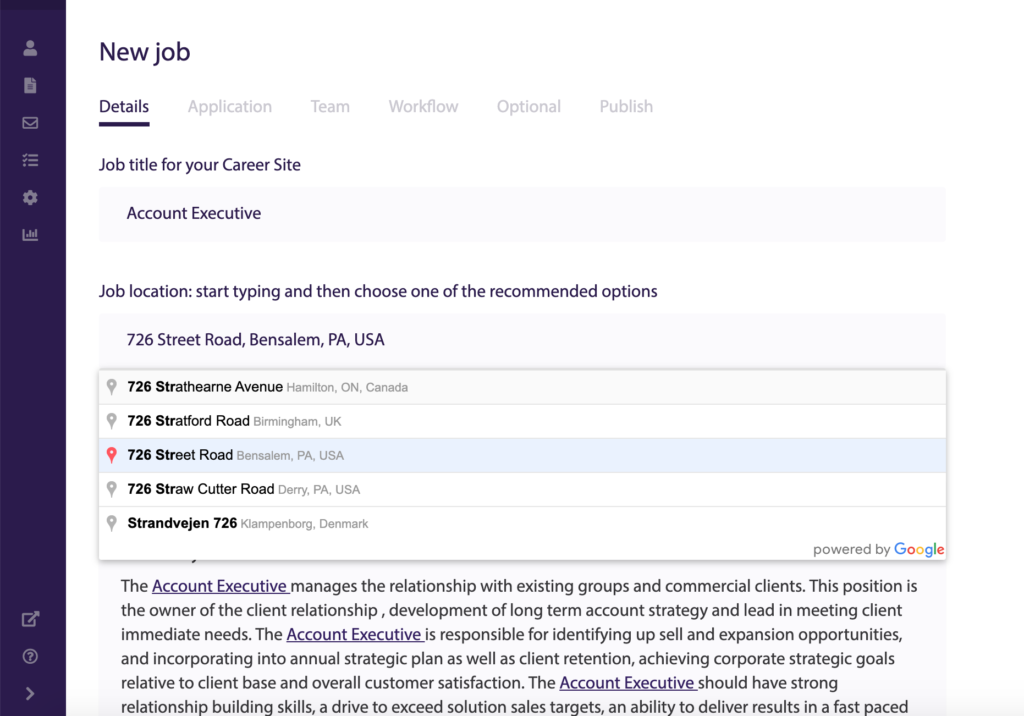Screen dimensions: 1024x716
Task: Switch to the Workflow tab
Action: pyautogui.click(x=423, y=106)
